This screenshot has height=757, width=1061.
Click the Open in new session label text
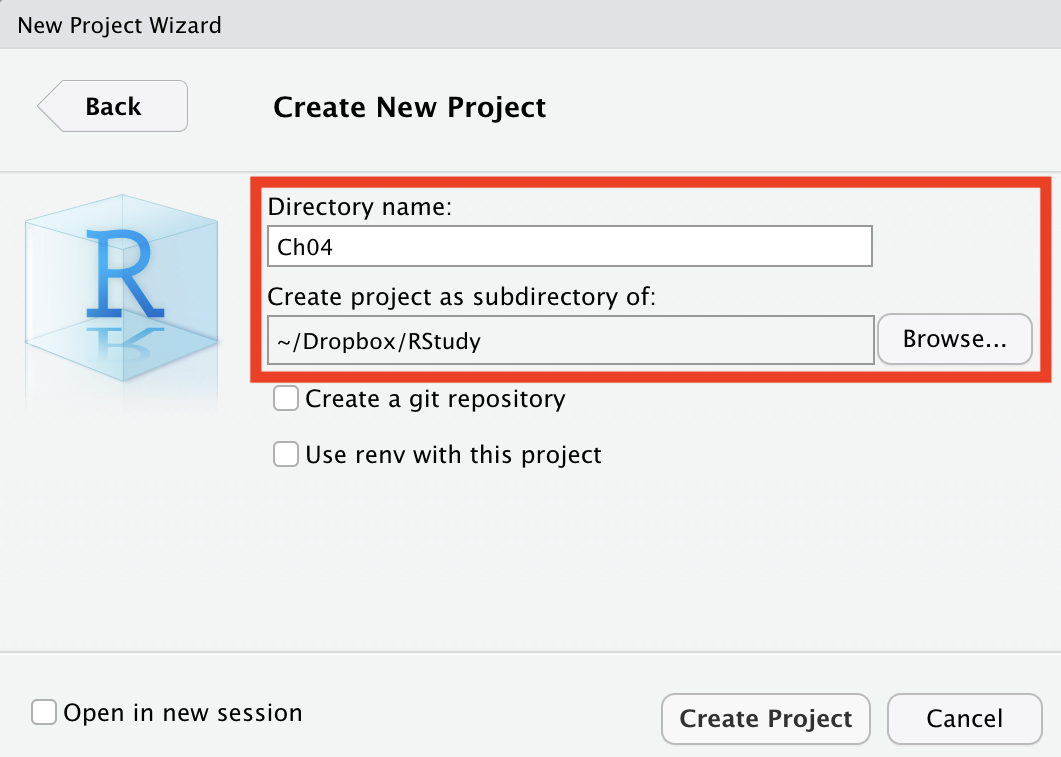[x=183, y=713]
